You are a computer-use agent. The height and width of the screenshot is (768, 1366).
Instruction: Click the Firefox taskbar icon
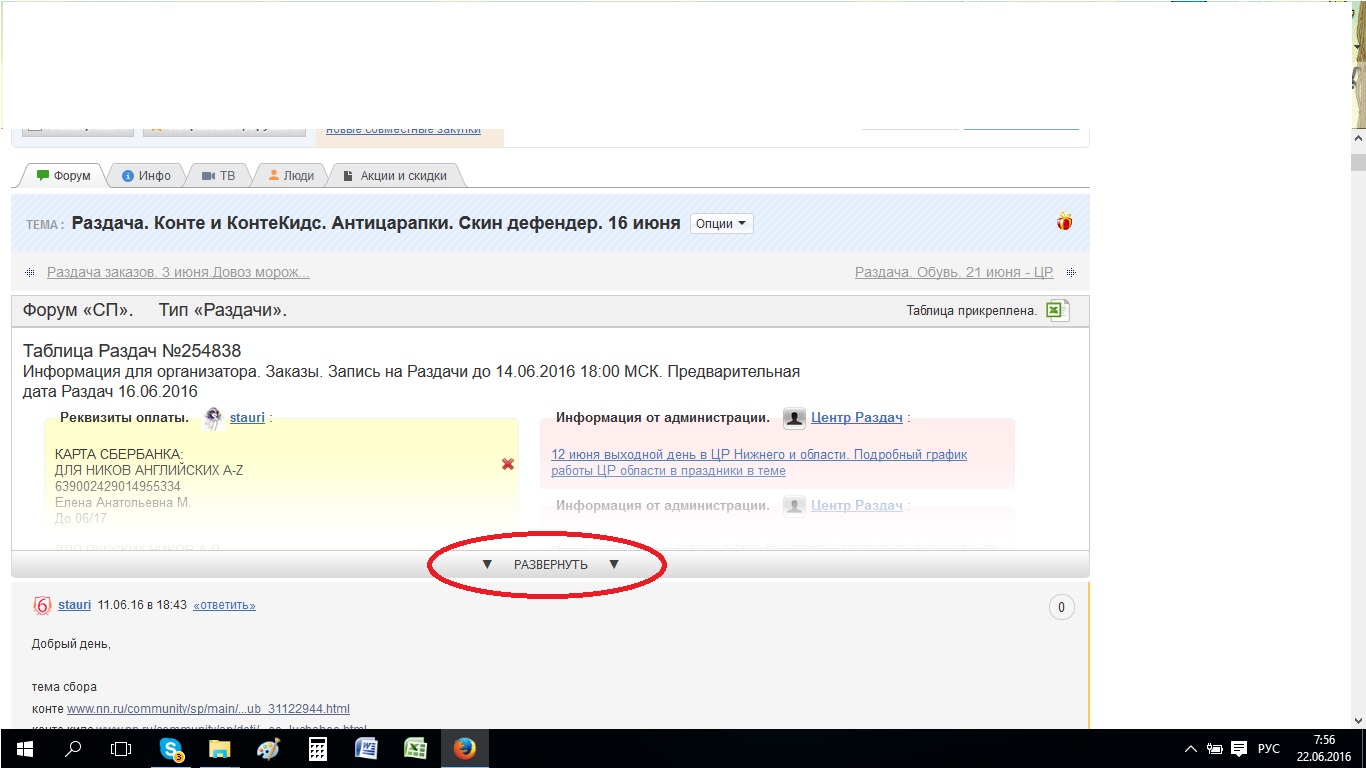[x=465, y=749]
